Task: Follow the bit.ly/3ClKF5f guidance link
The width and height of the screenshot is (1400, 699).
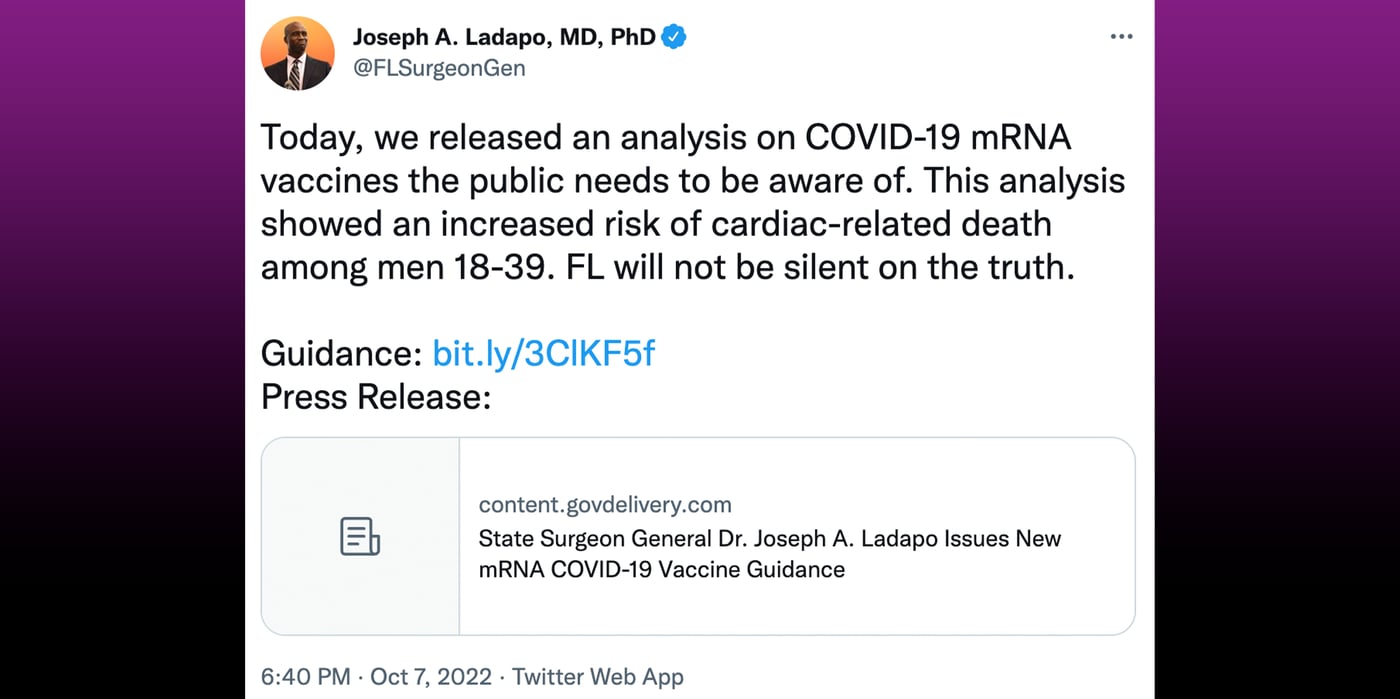Action: (543, 353)
